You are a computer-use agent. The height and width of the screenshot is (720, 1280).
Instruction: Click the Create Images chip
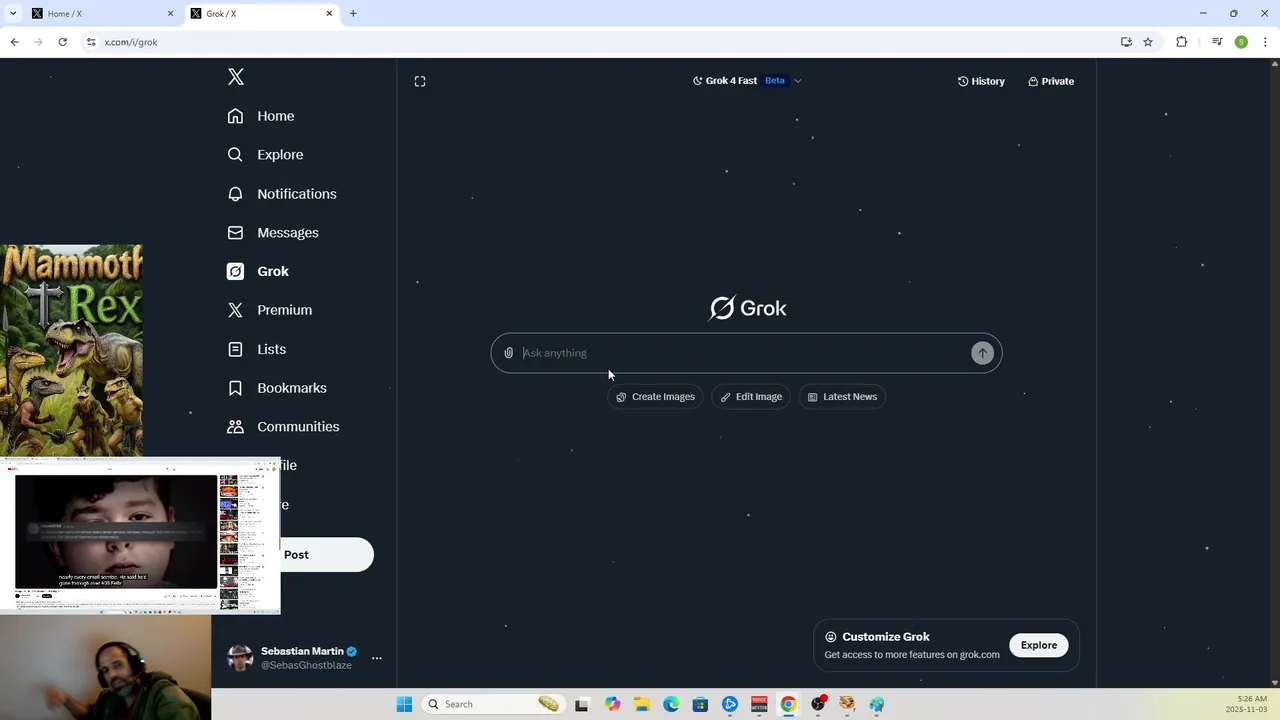655,397
